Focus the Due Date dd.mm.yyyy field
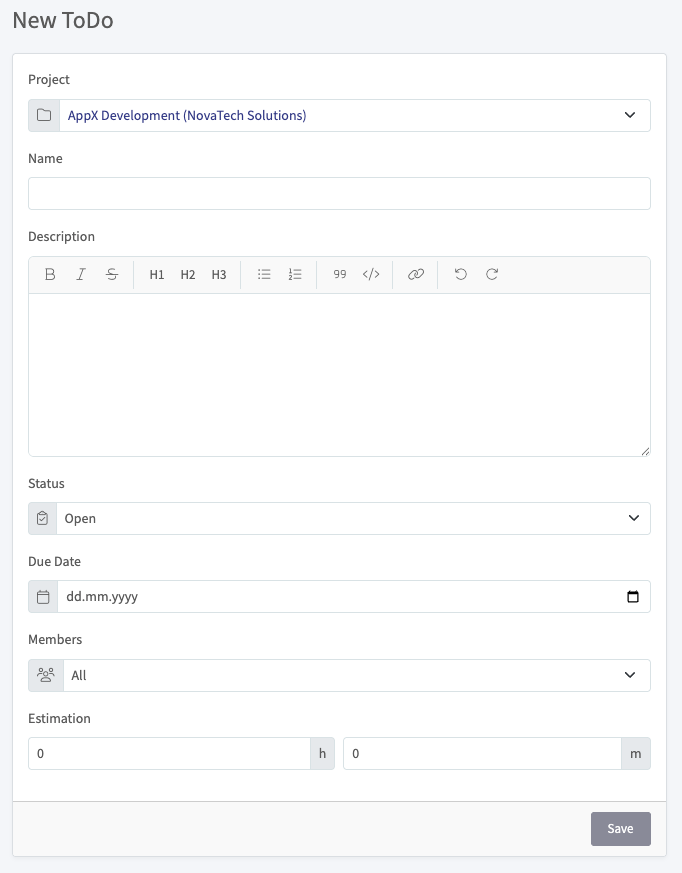 tap(354, 597)
